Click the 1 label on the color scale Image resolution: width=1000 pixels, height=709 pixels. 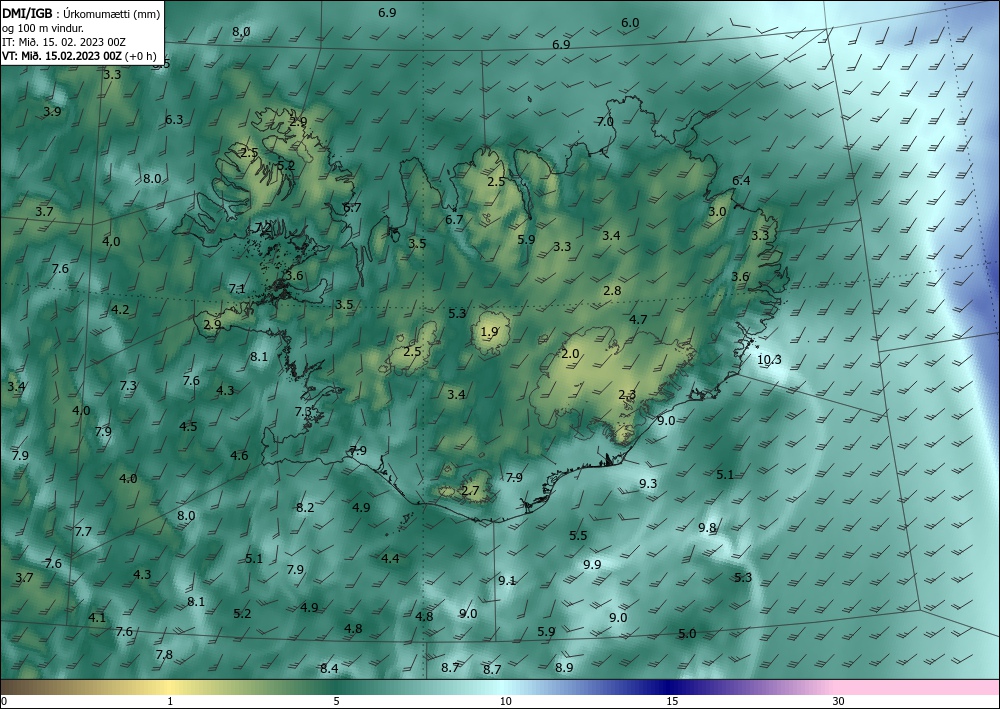(170, 702)
